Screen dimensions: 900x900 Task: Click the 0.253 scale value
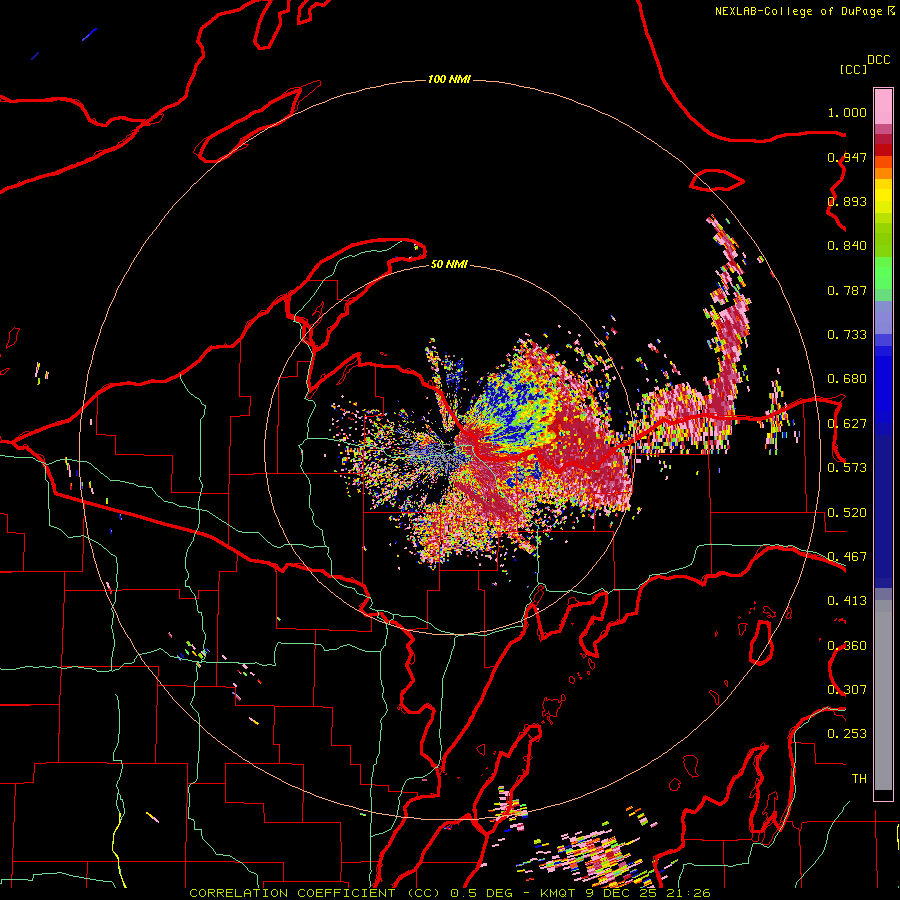847,734
